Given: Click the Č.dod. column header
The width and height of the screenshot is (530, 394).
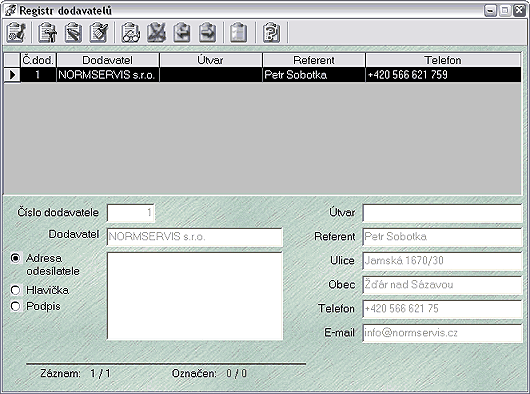Looking at the screenshot, I should pyautogui.click(x=38, y=60).
